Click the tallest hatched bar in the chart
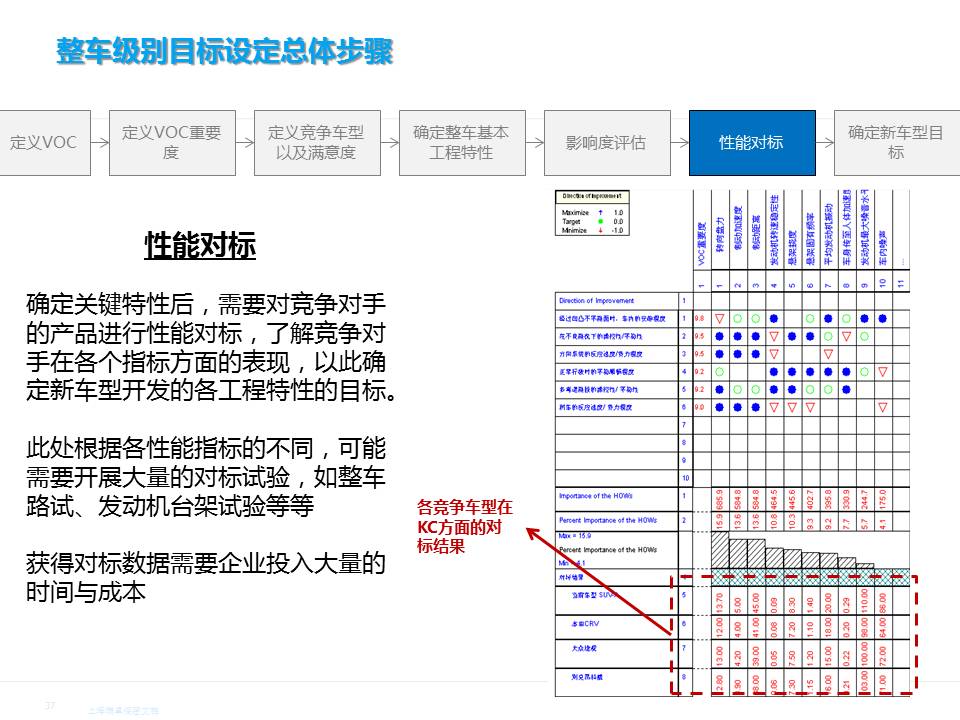 pyautogui.click(x=720, y=550)
